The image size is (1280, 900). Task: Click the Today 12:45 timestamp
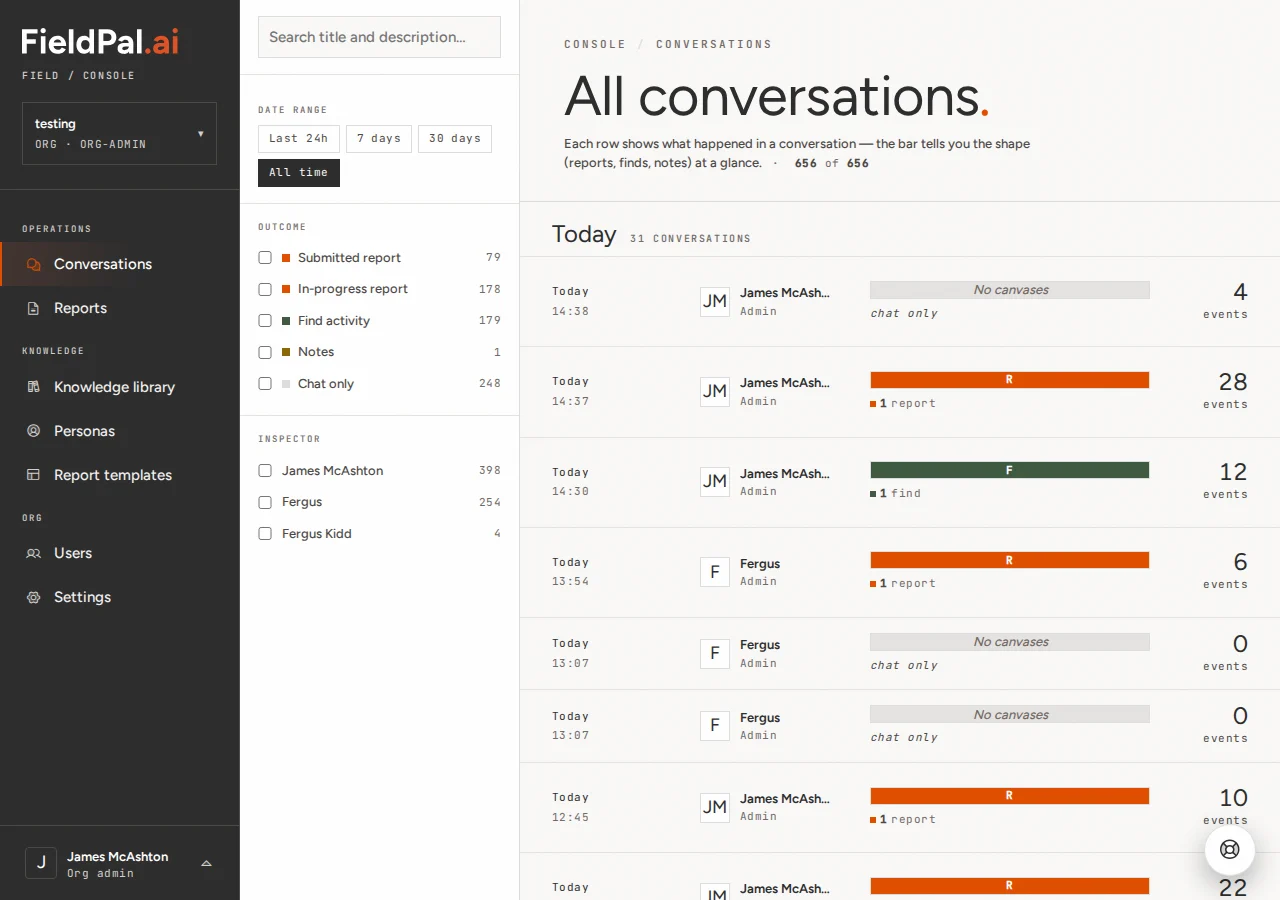571,807
